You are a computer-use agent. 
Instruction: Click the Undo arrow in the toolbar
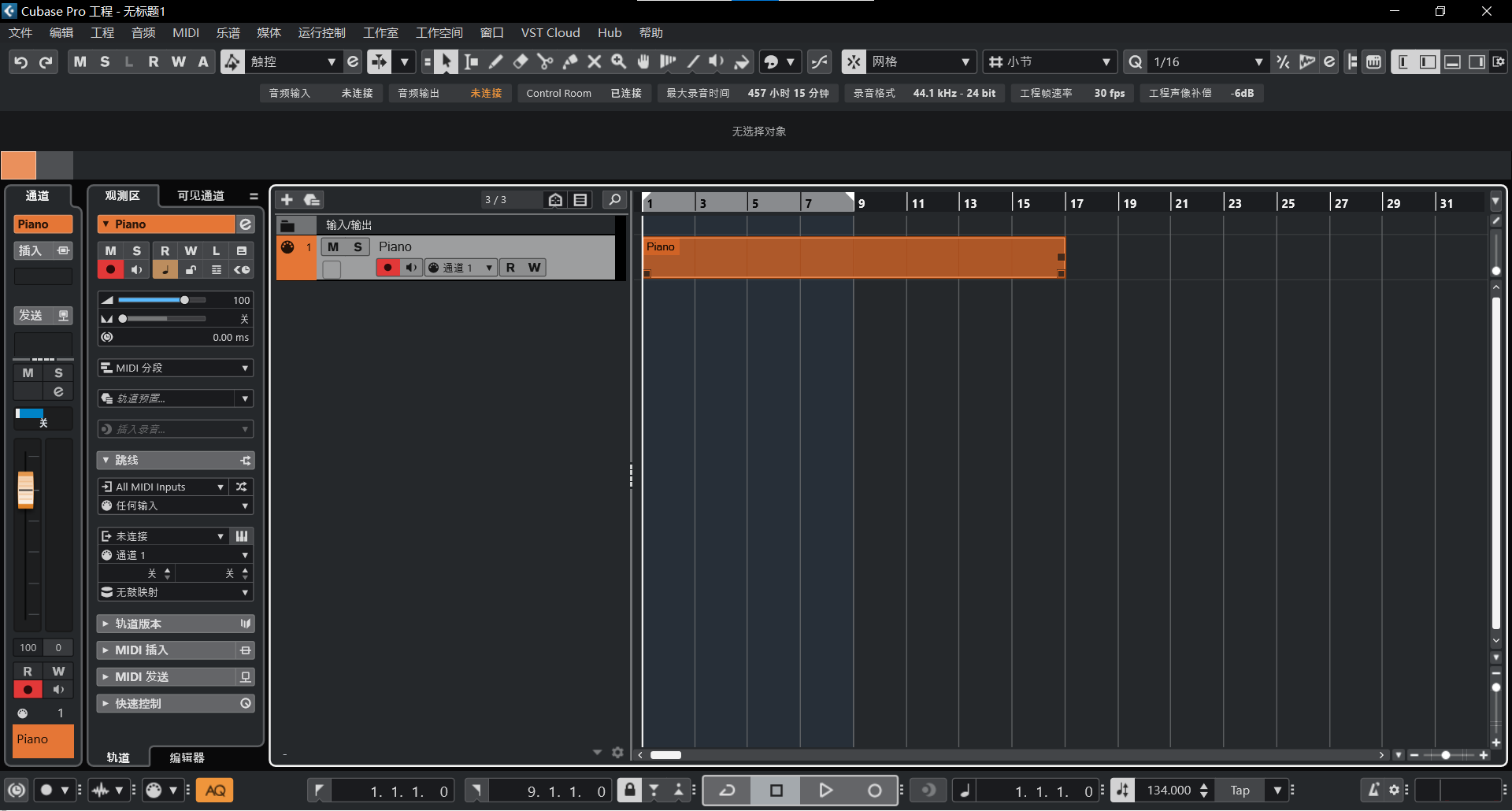[21, 62]
